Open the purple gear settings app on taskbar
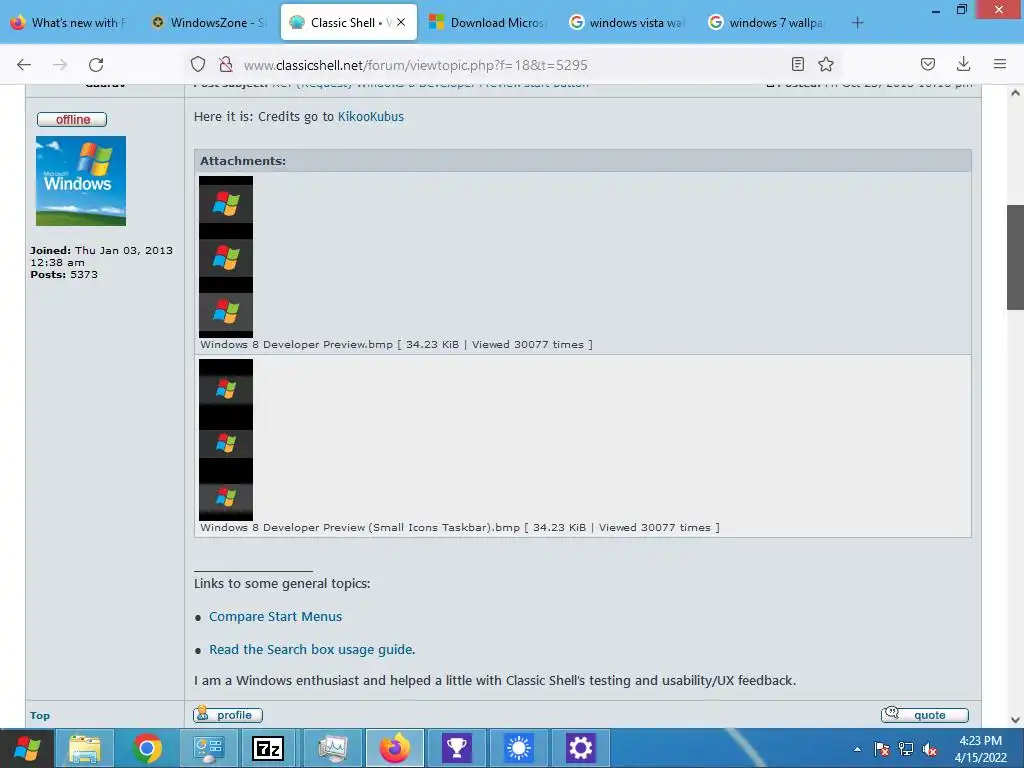 point(581,748)
